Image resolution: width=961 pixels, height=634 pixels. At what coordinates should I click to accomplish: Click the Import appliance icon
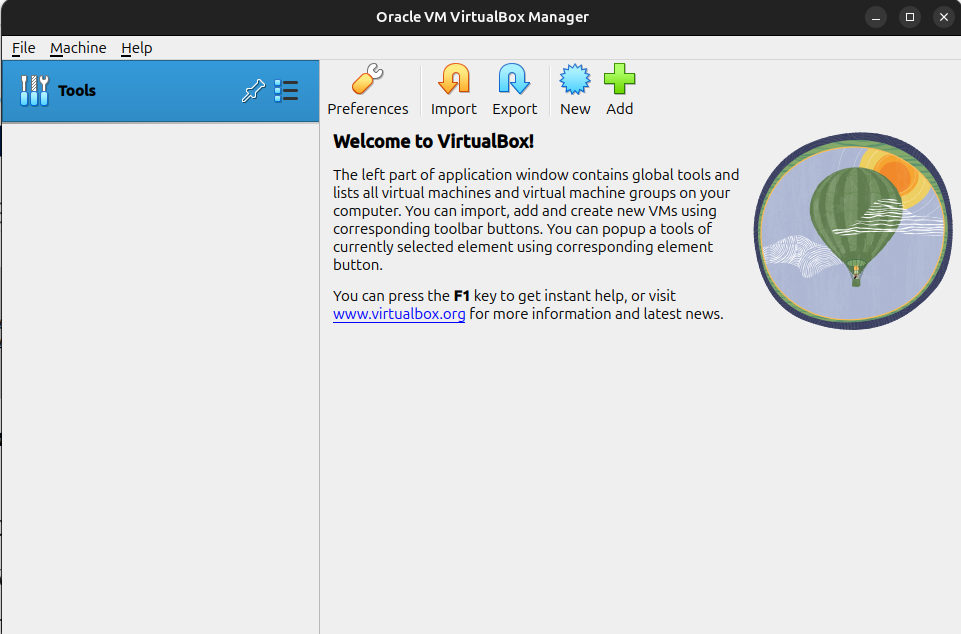coord(454,80)
